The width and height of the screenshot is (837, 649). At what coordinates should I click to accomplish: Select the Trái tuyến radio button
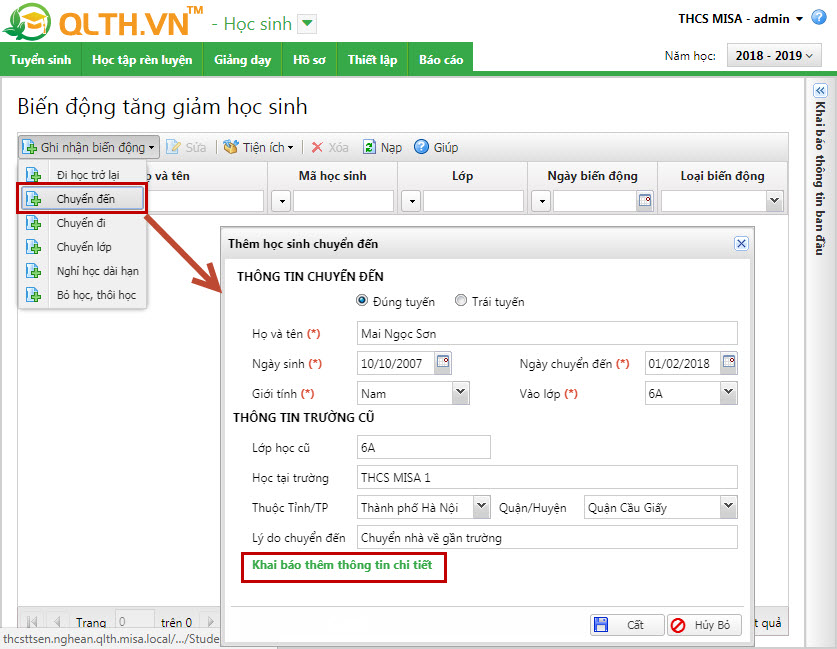tap(460, 300)
